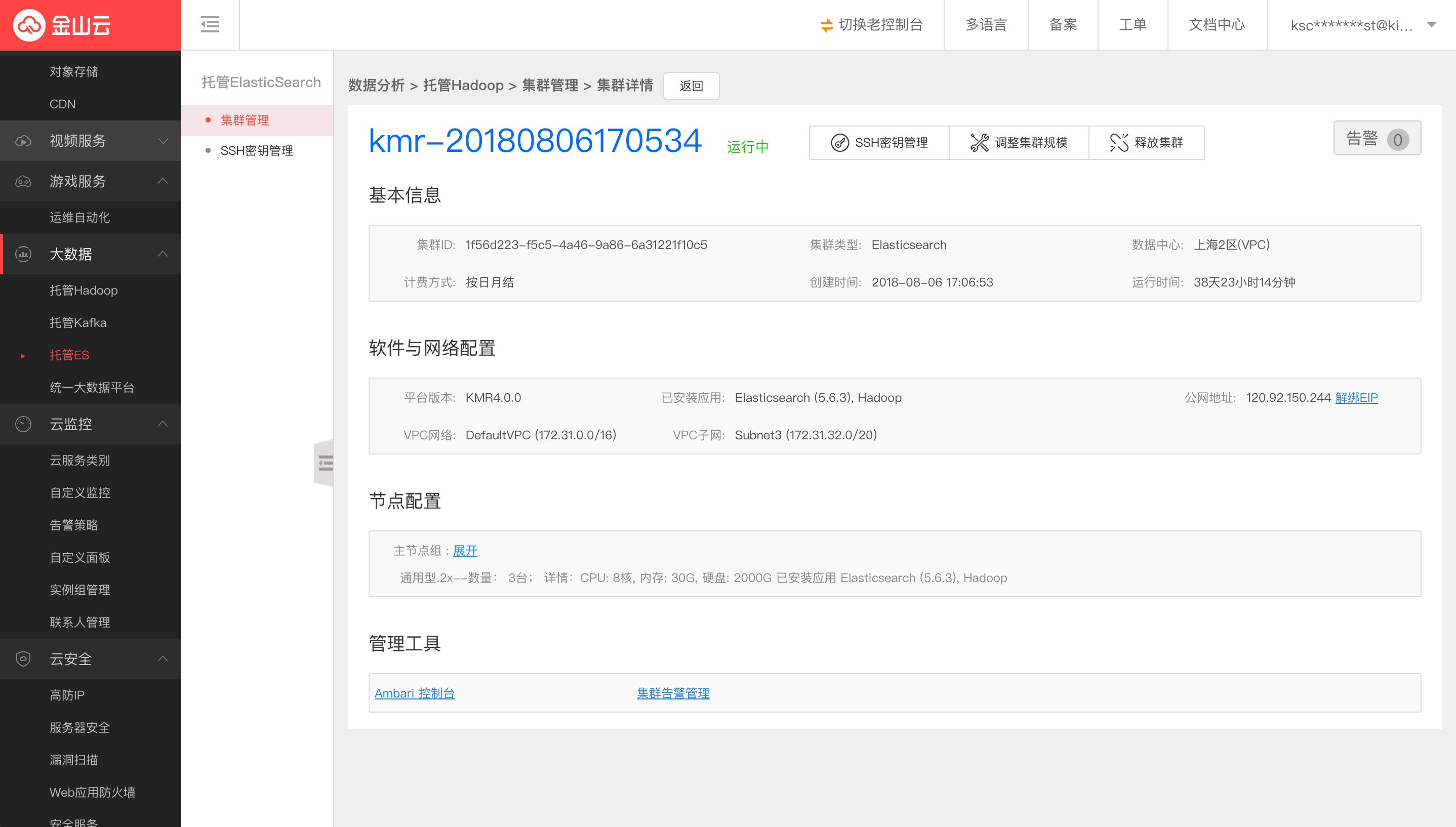This screenshot has width=1456, height=827.
Task: Collapse the 云监控 section chevron
Action: 163,424
